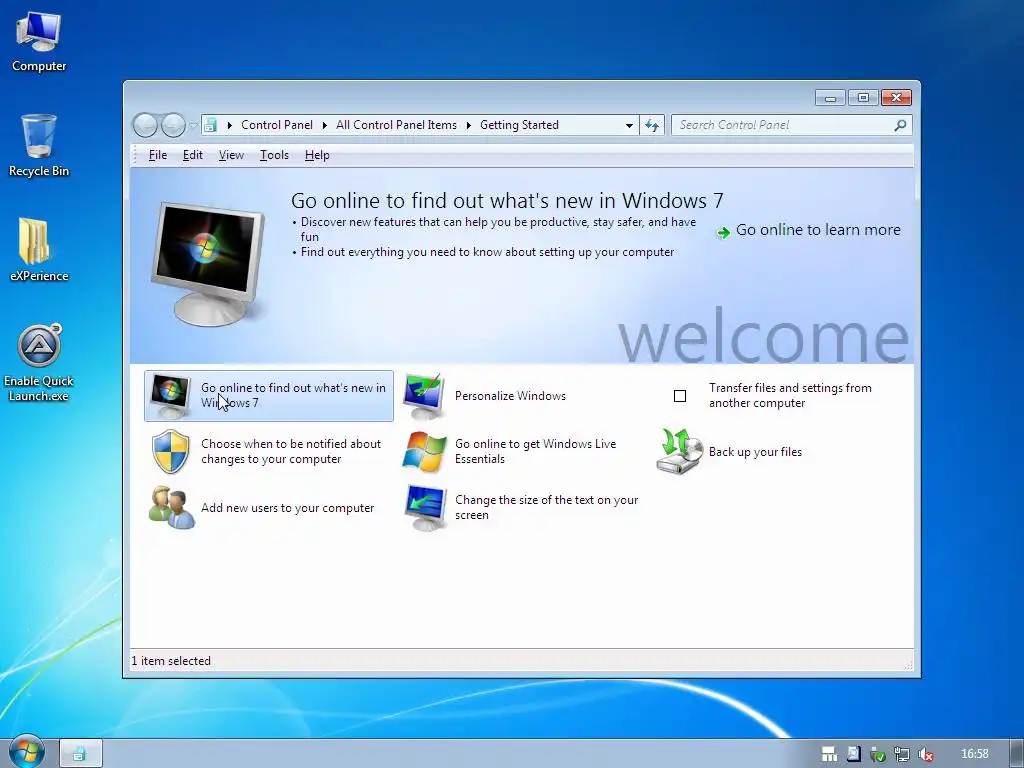1024x768 pixels.
Task: Click the Refresh button in address bar
Action: pyautogui.click(x=652, y=125)
